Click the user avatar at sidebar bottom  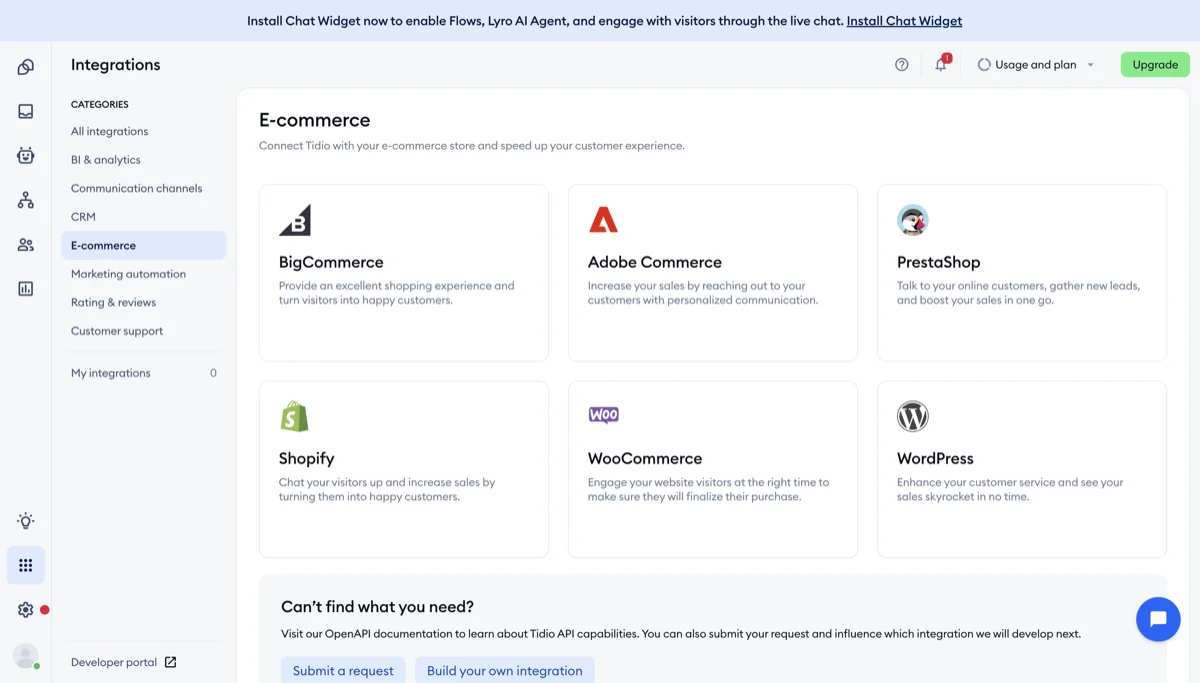pos(26,655)
